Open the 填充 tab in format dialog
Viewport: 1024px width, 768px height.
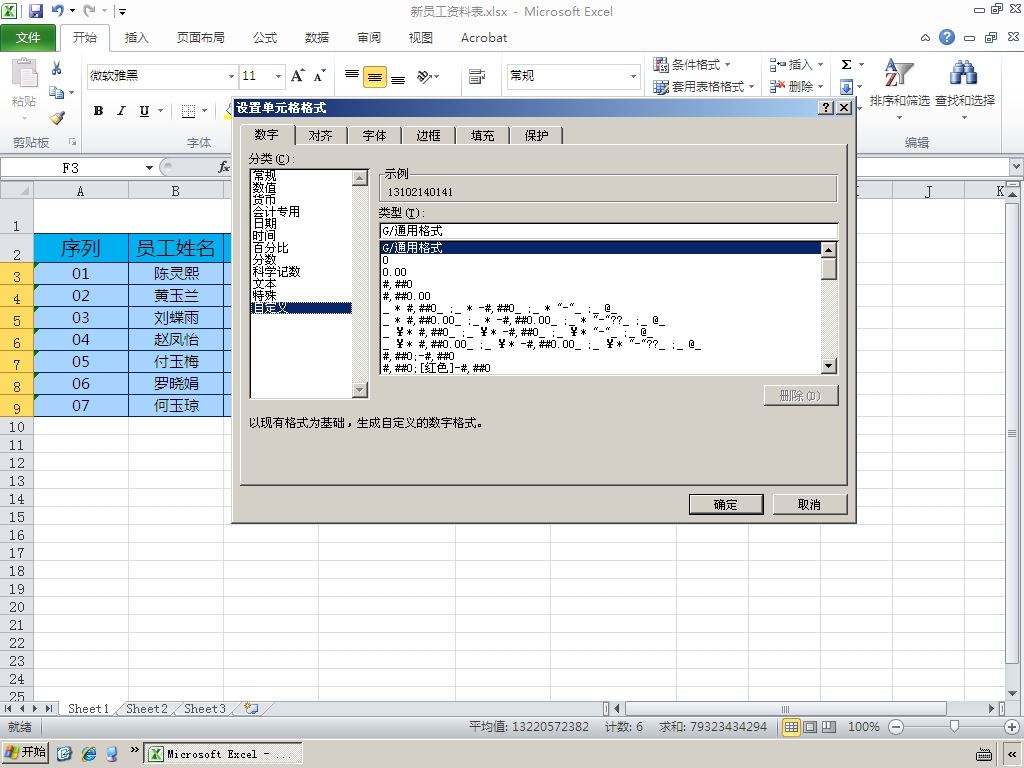coord(482,135)
